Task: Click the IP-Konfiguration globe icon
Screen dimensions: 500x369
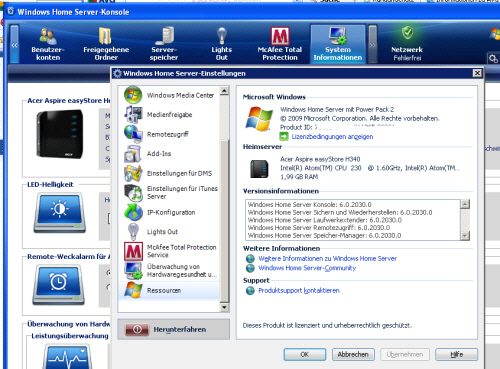Action: tap(133, 212)
